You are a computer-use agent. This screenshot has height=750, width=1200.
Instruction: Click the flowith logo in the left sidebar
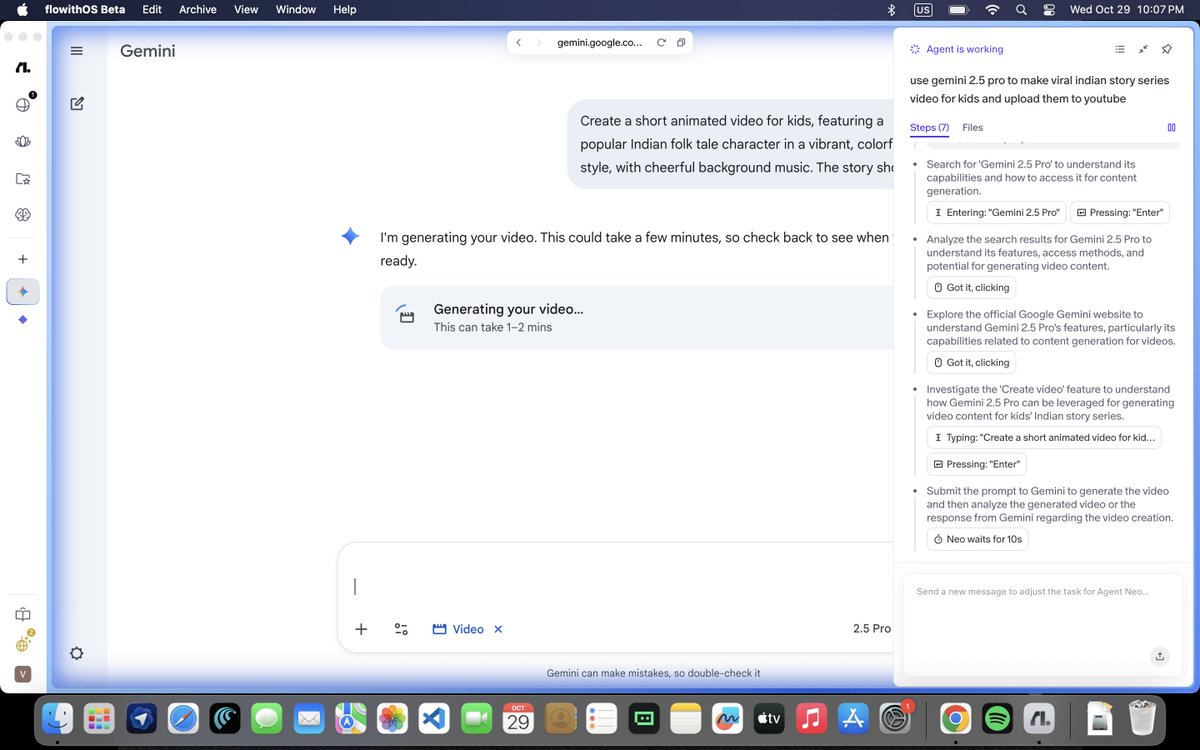23,67
